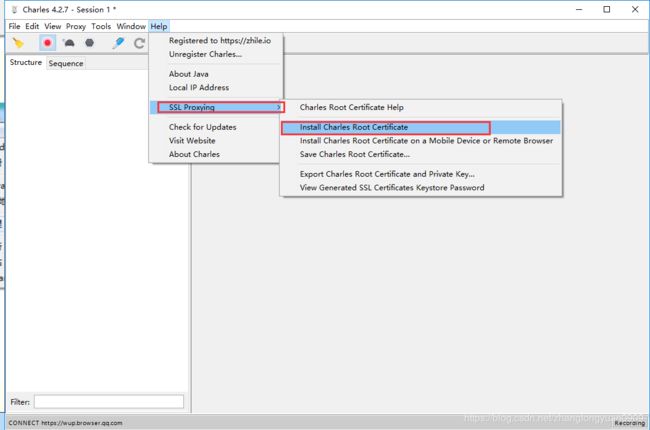Toggle the red Record button
650x430 pixels.
47,43
